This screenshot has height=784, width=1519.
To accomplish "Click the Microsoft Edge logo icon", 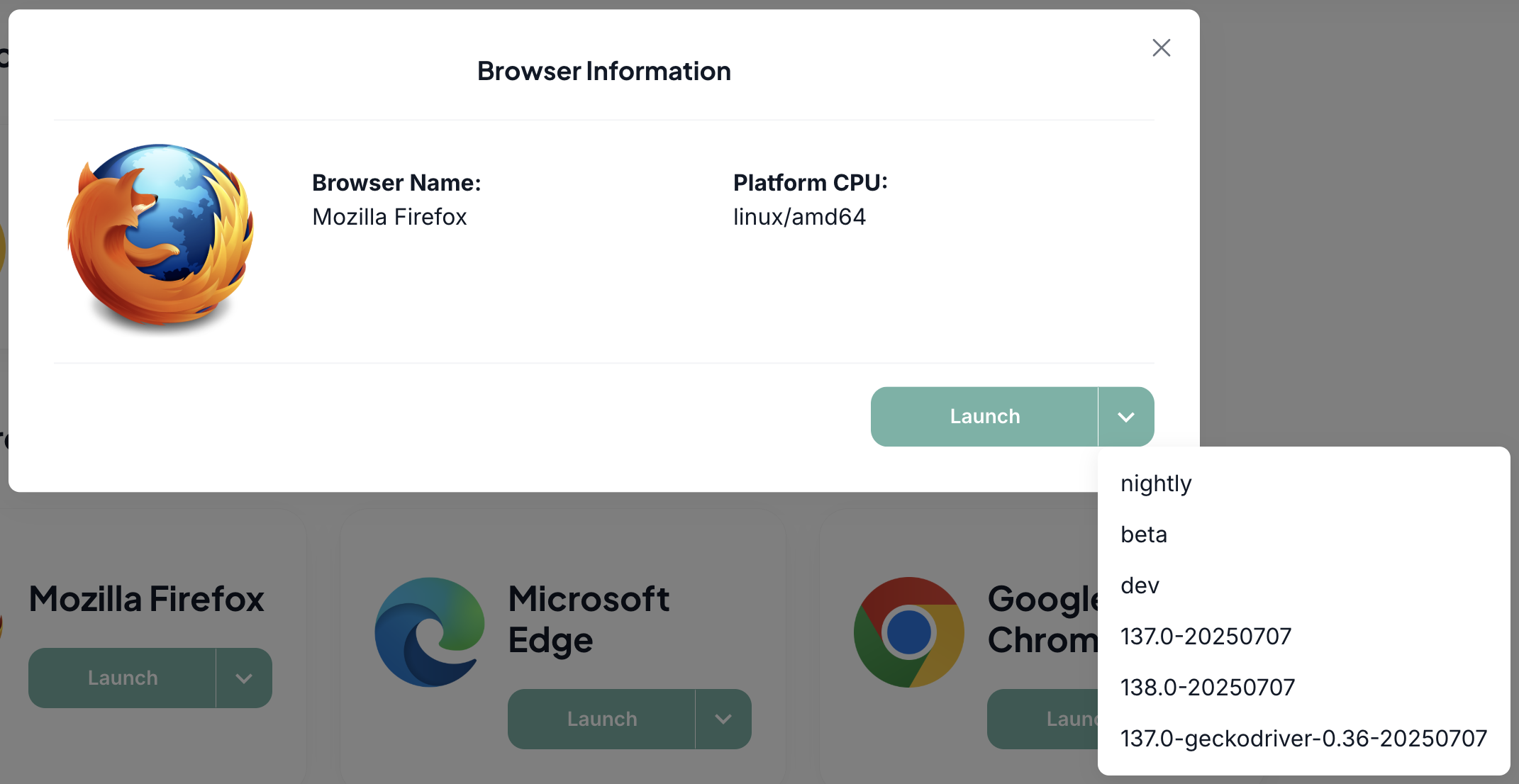I will 430,632.
